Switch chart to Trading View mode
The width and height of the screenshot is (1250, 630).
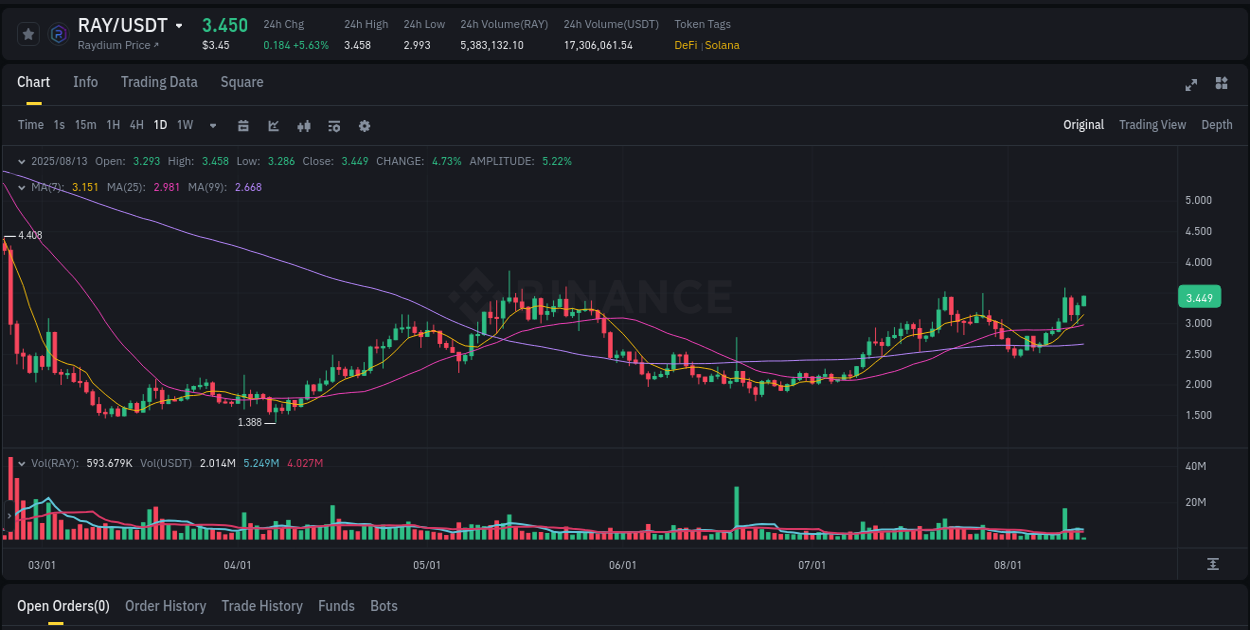point(1152,125)
